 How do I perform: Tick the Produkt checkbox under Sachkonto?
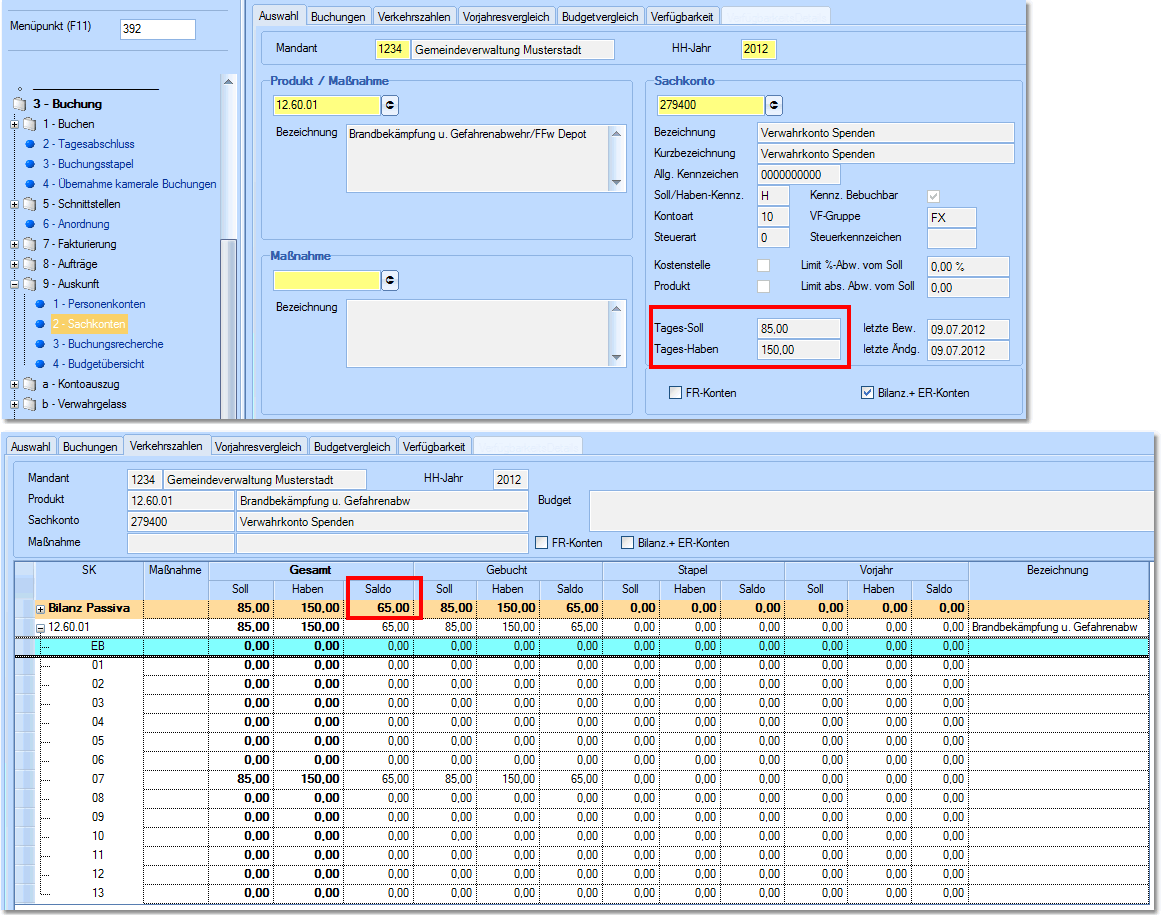764,287
